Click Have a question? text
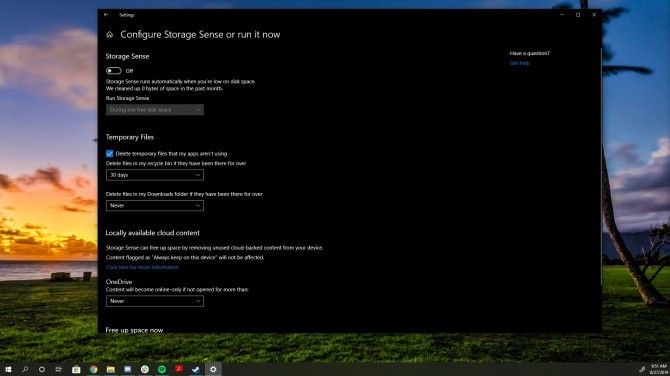Screen dimensions: 670x376 tap(529, 53)
